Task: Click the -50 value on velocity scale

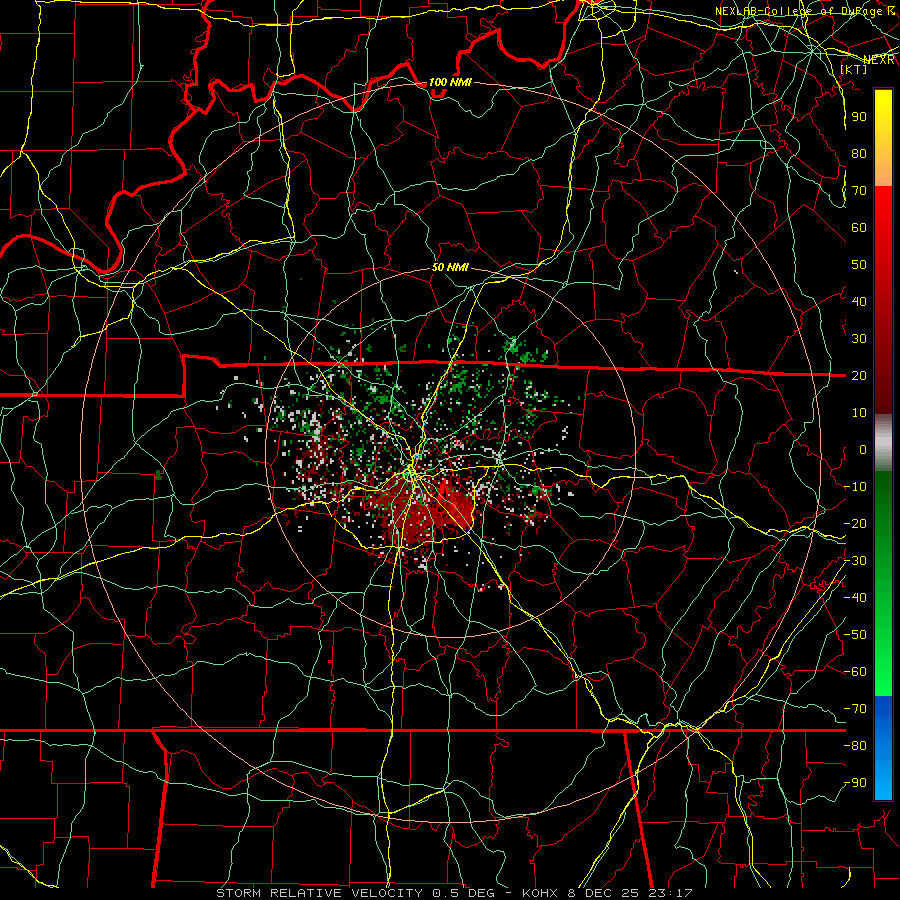Action: (x=855, y=635)
